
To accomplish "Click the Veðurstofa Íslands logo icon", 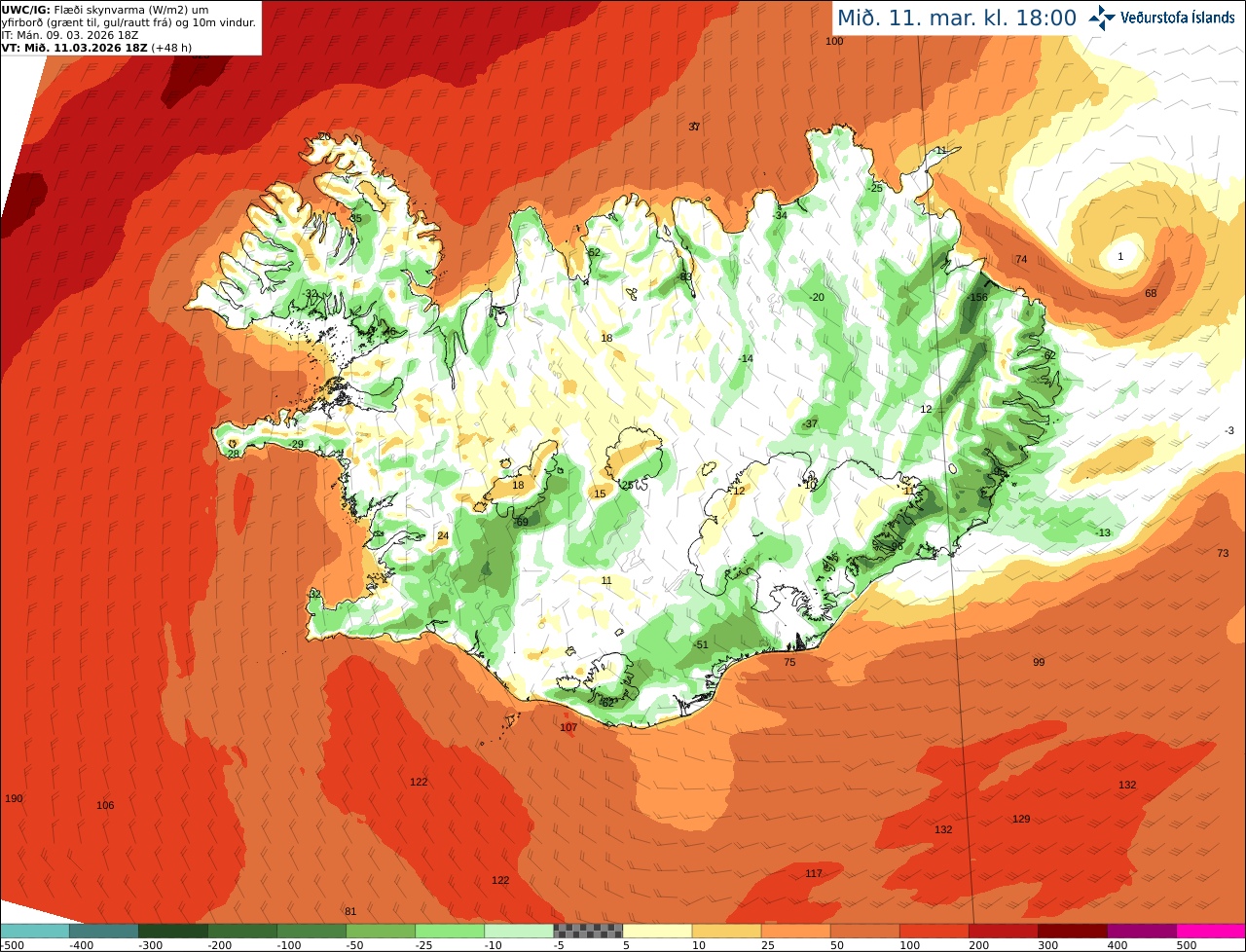I will (1102, 17).
